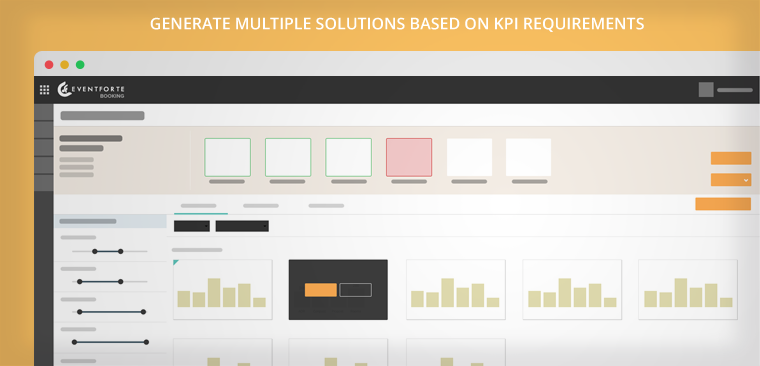This screenshot has height=366, width=760.
Task: Click the right handle of first range slider
Action: [x=121, y=251]
